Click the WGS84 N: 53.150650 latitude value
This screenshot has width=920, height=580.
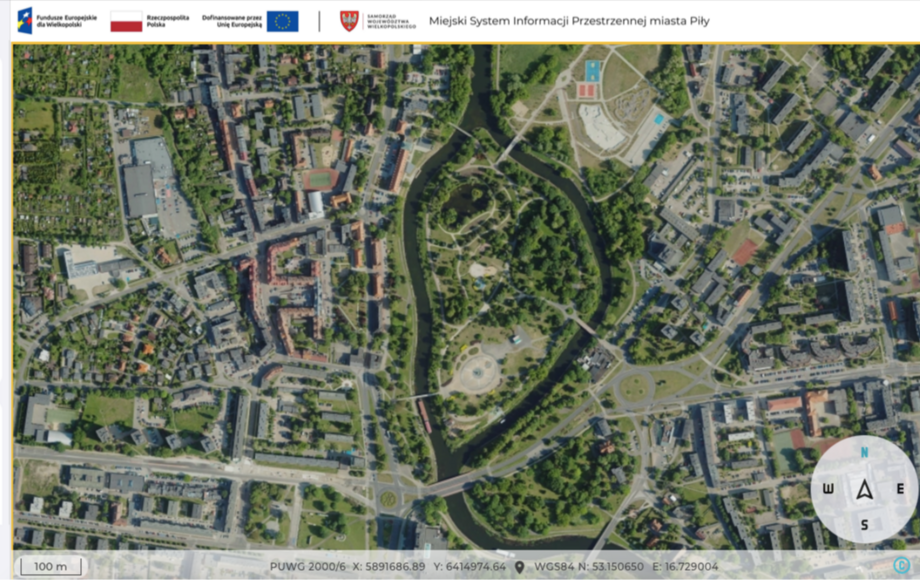(588, 567)
